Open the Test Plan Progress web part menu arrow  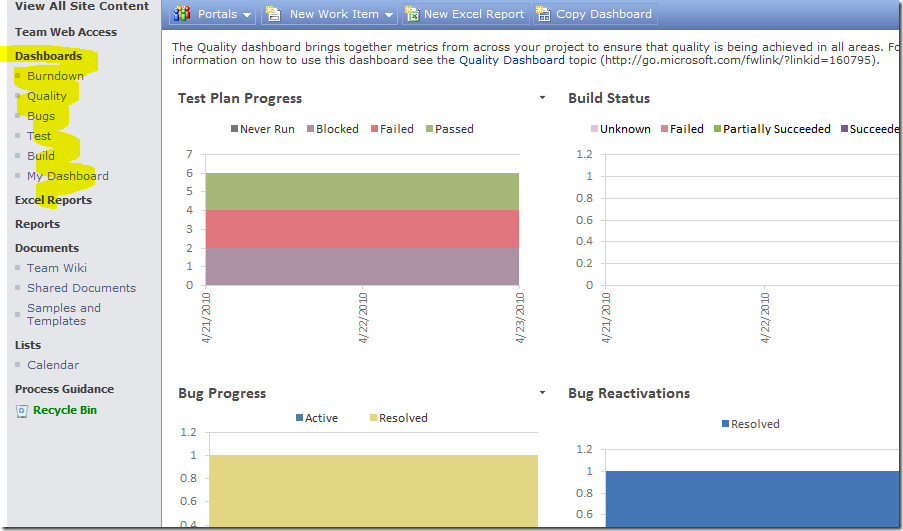click(542, 98)
